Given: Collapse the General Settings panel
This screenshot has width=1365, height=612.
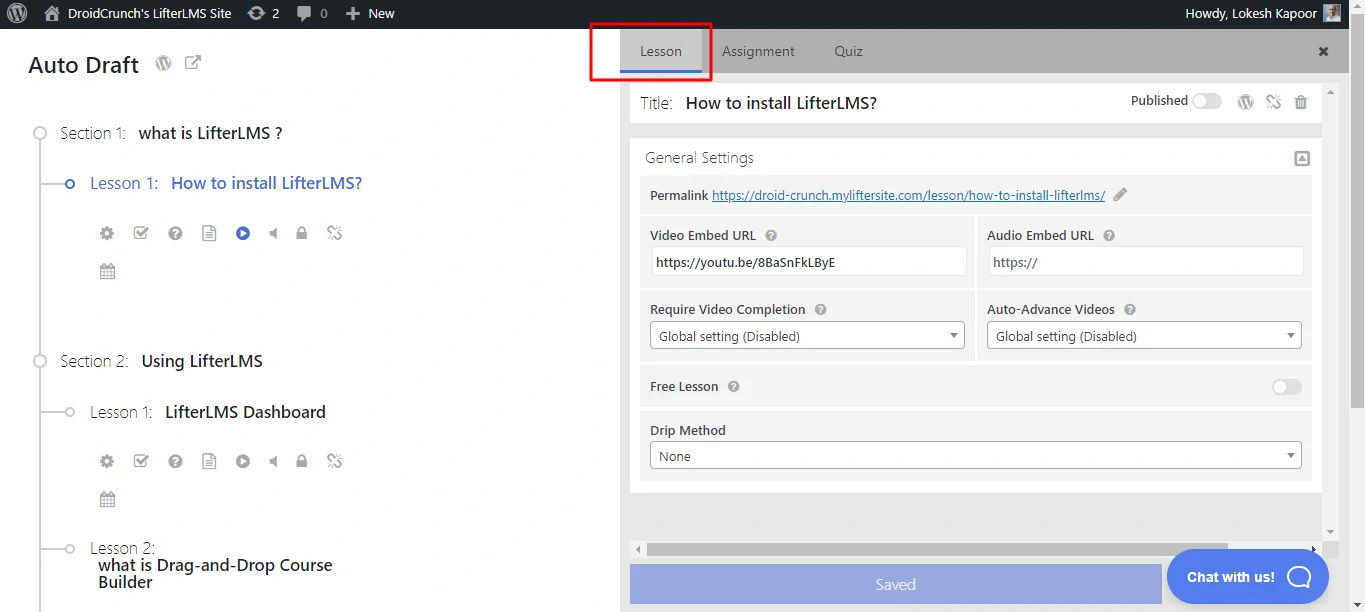Looking at the screenshot, I should [1302, 158].
